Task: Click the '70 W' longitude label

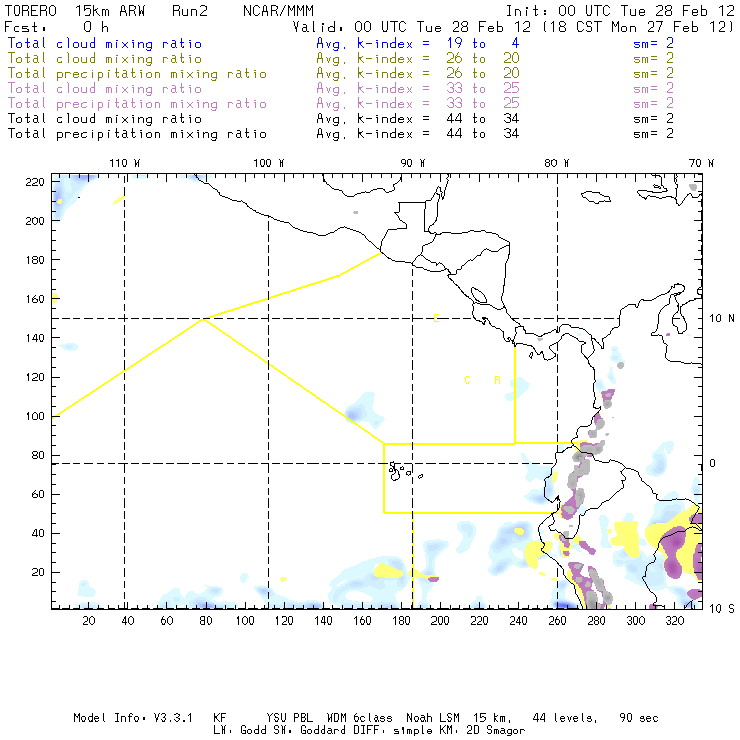Action: pos(701,163)
